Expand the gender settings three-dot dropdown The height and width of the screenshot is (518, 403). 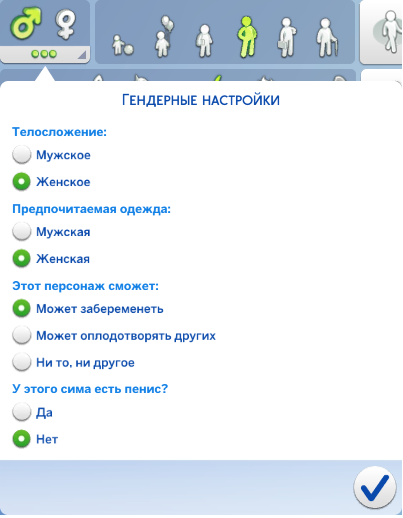click(45, 54)
